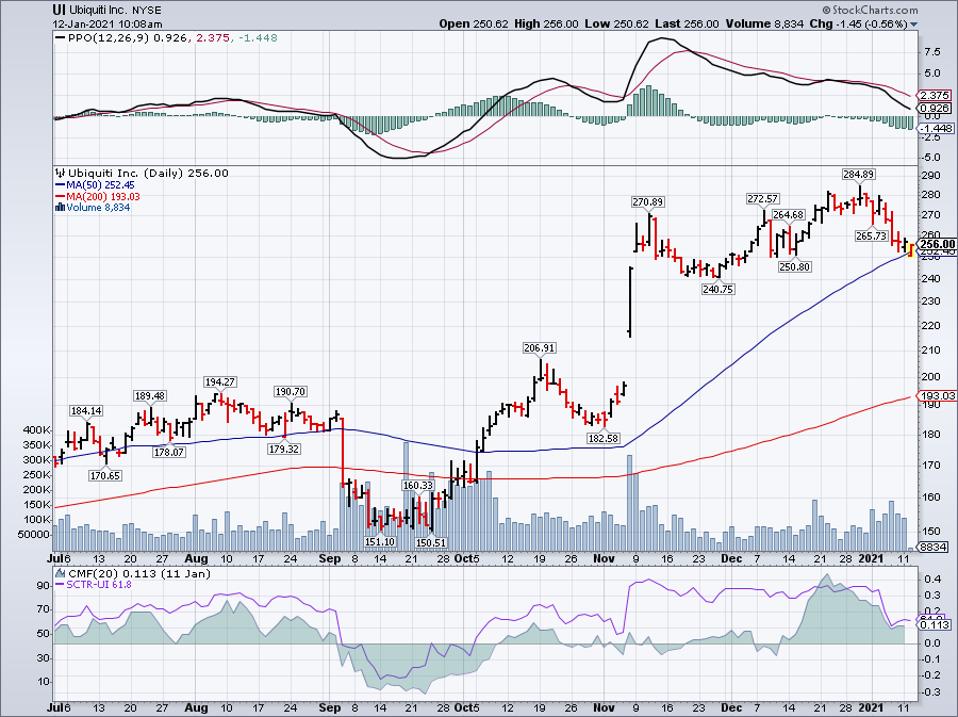
Task: Open the blue dropdown arrow beside Chg
Action: click(913, 24)
